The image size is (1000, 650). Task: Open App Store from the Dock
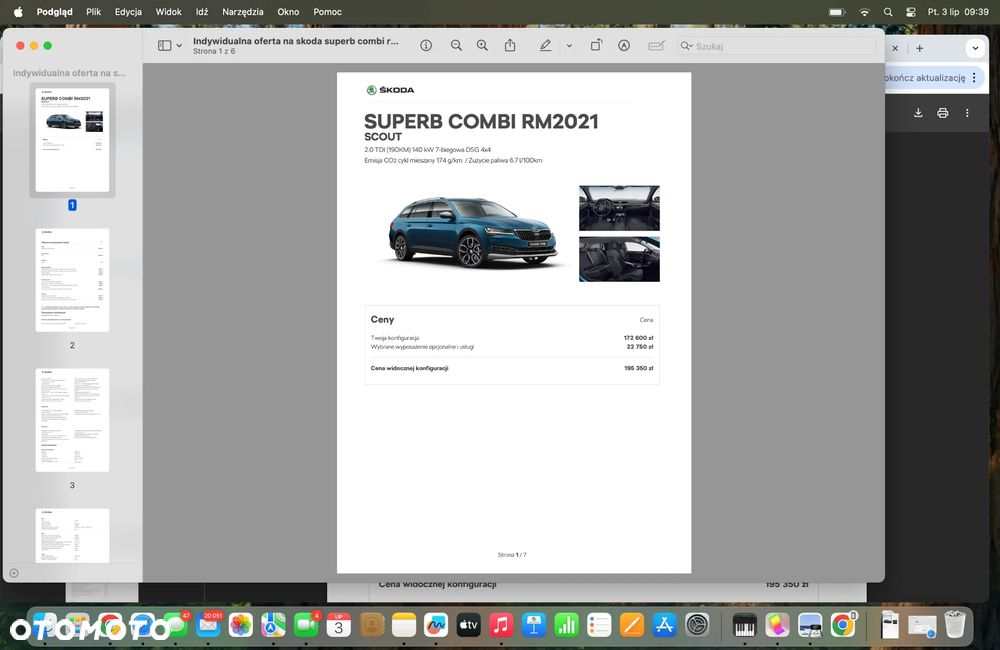664,625
